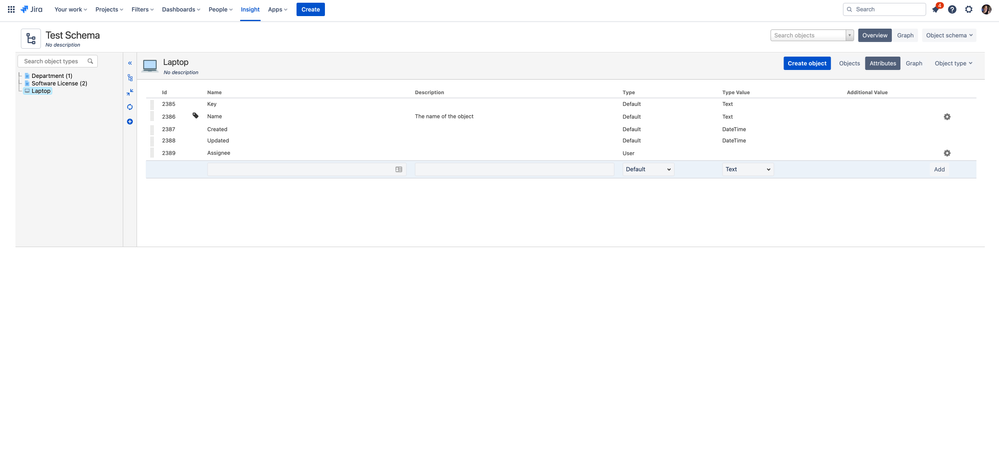
Task: Grab the drag handle of Key row
Action: point(152,104)
